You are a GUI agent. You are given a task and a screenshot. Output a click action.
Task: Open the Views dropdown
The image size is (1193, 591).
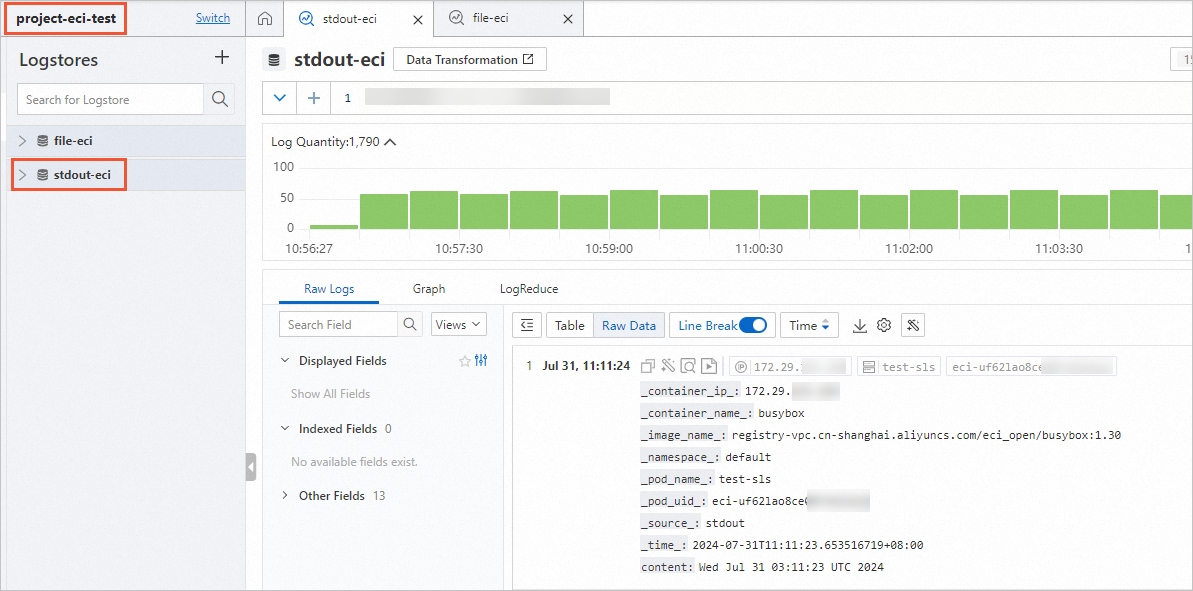[459, 325]
